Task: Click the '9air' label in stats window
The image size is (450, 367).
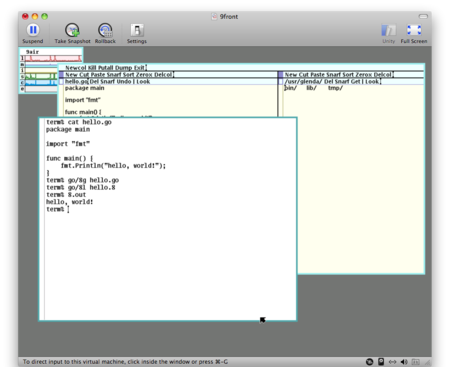Action: coord(32,52)
